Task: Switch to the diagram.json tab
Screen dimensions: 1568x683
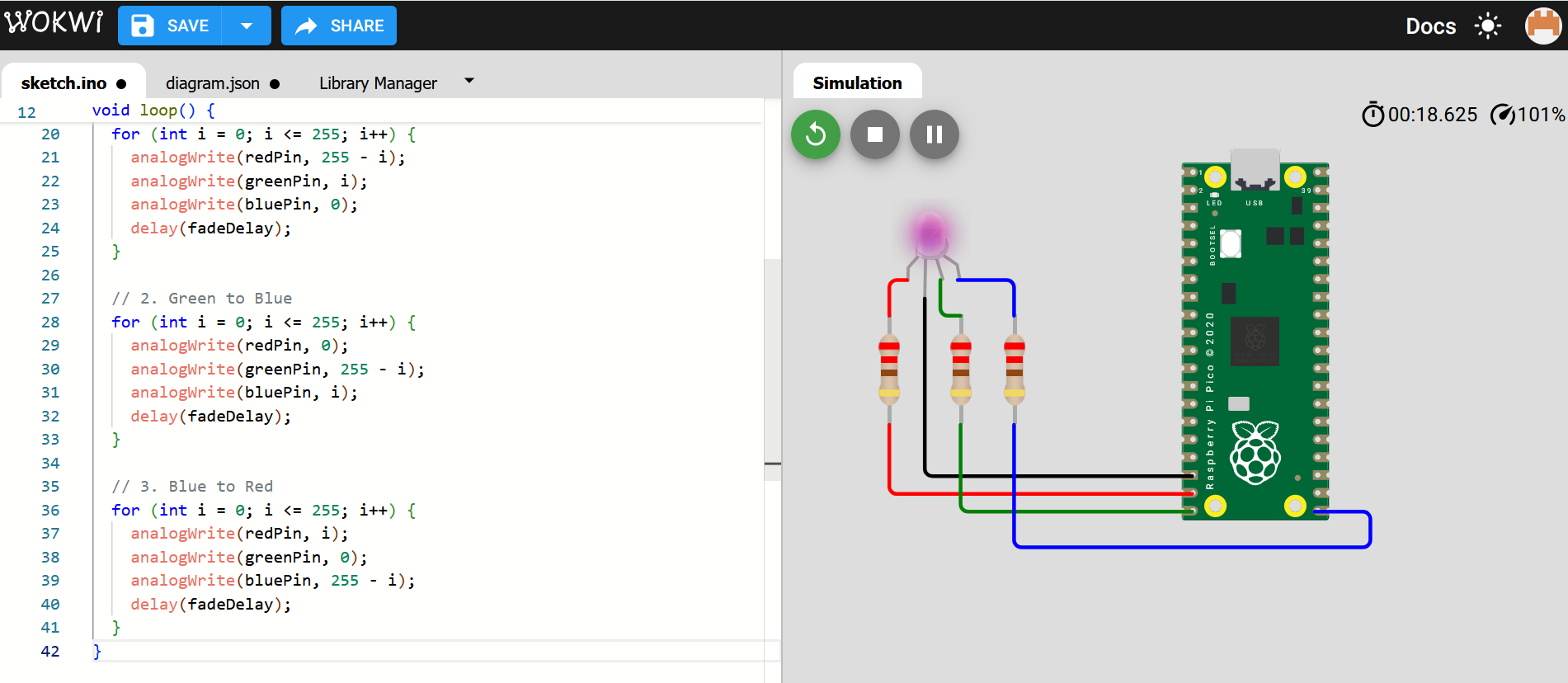Action: pyautogui.click(x=222, y=83)
